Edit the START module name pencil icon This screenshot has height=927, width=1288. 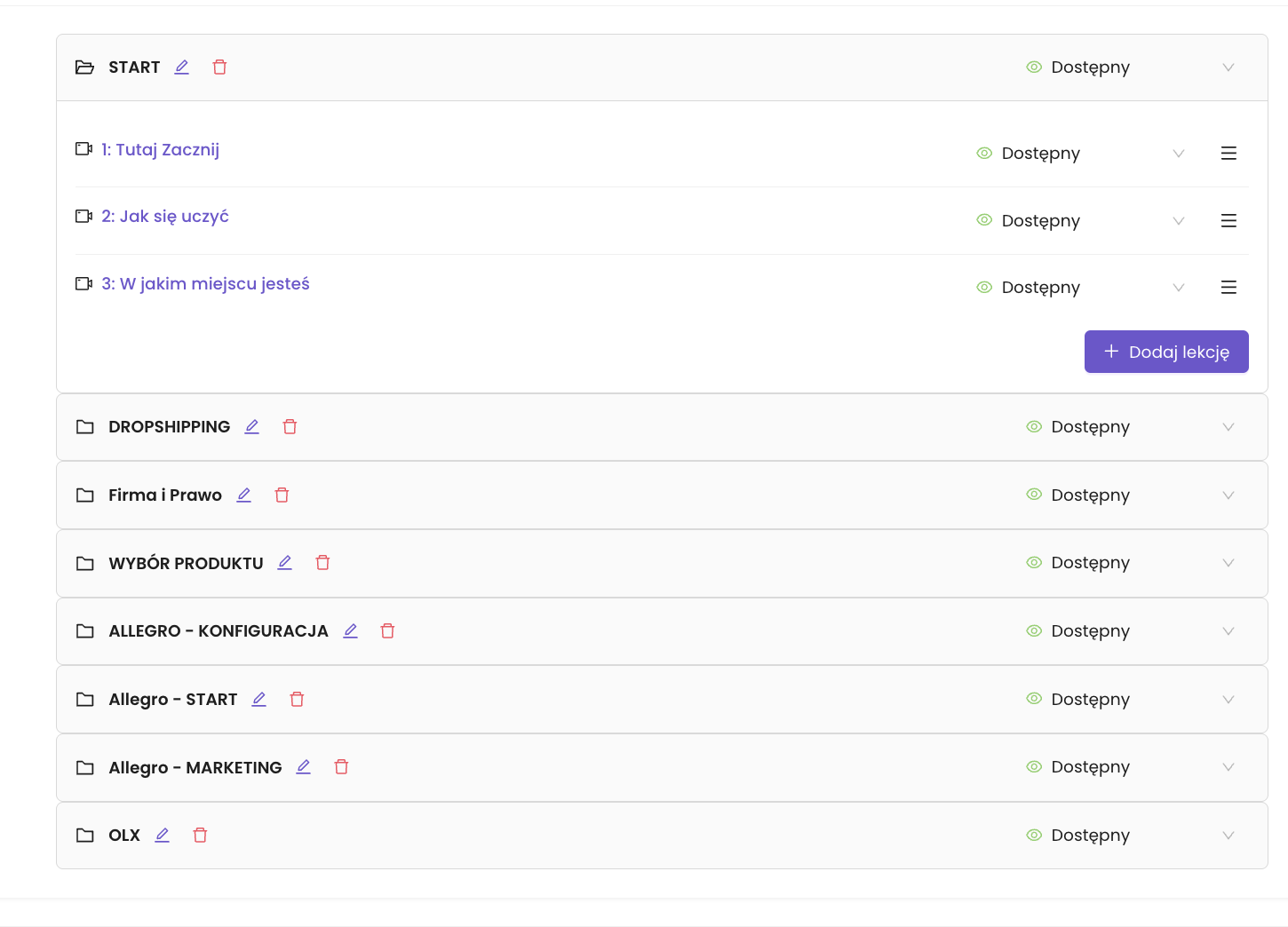(182, 67)
